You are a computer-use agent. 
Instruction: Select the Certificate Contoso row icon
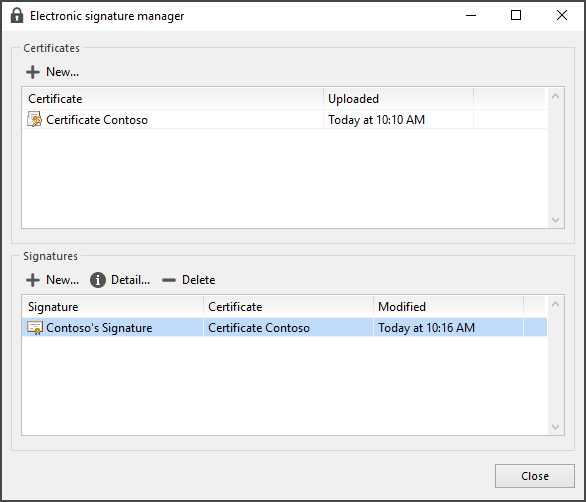34,120
